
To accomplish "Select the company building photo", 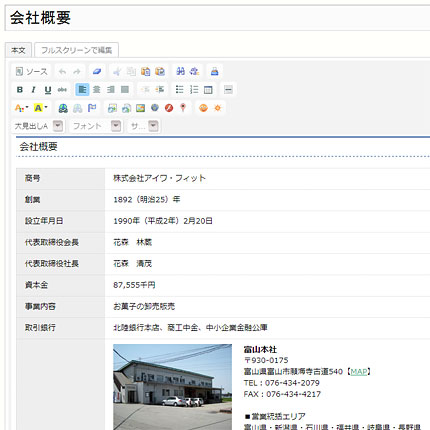I will coord(172,387).
